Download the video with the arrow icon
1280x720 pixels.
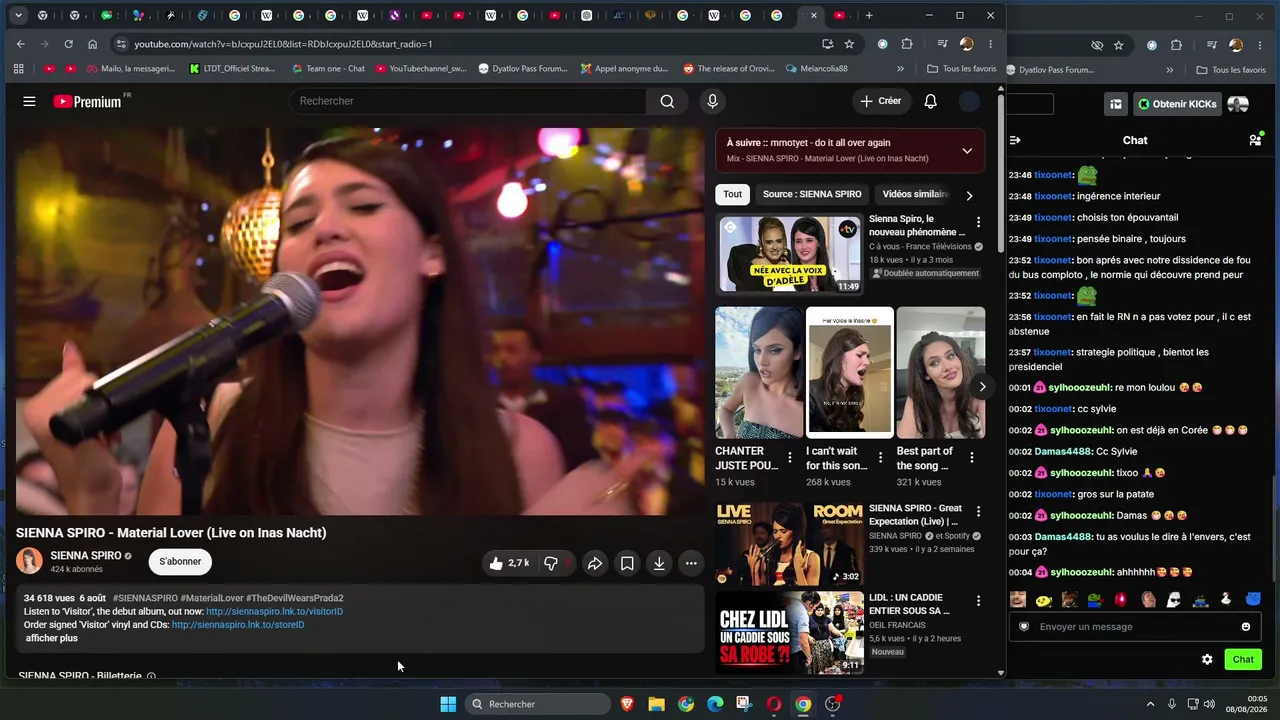point(659,564)
